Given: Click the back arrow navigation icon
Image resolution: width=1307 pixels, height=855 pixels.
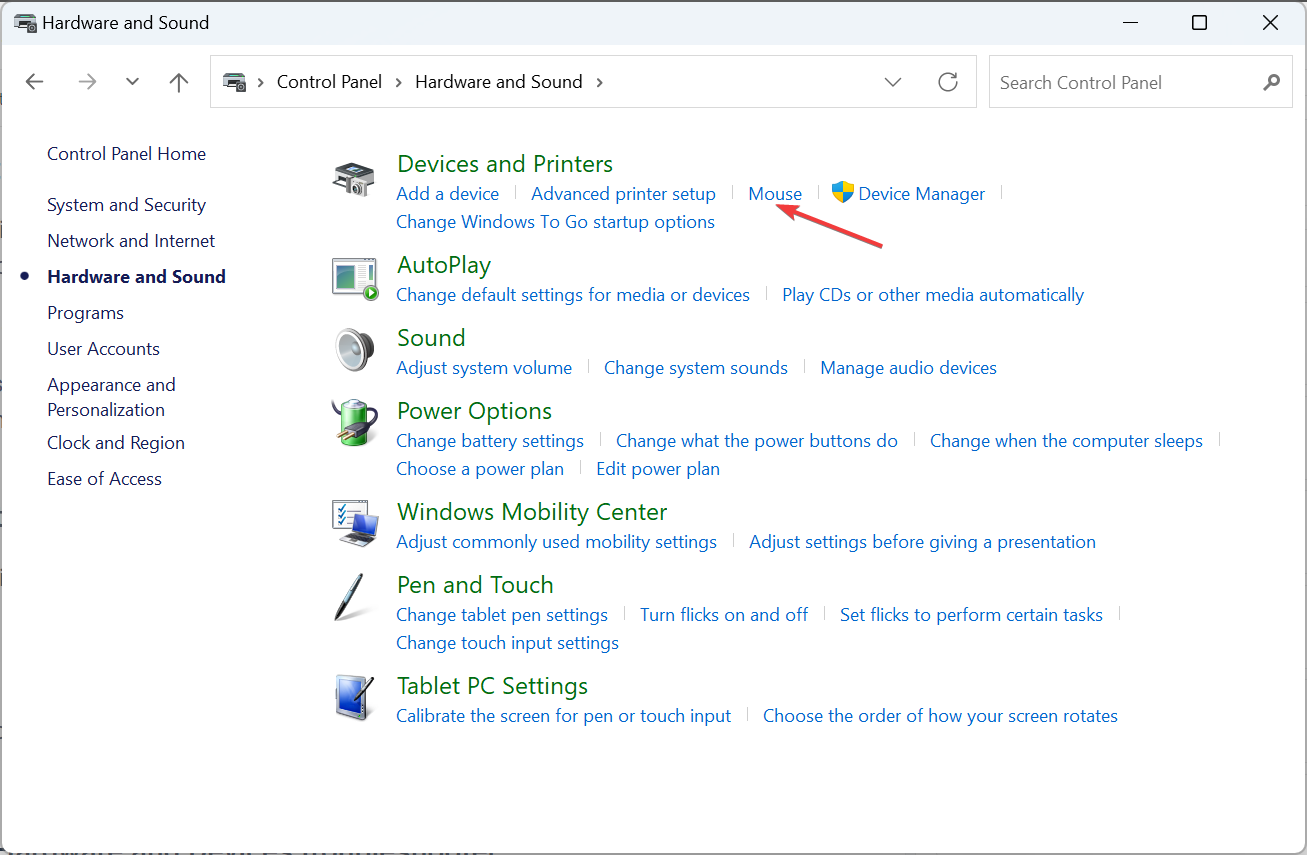Looking at the screenshot, I should point(34,82).
